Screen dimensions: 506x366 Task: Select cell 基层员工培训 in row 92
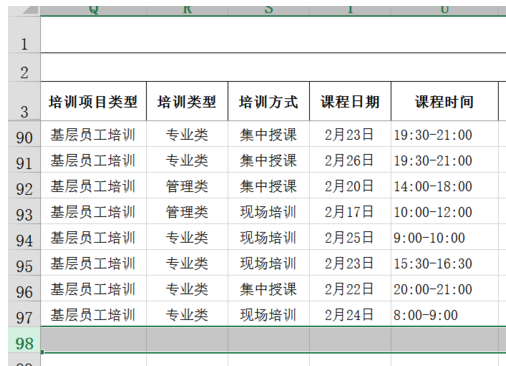pyautogui.click(x=93, y=185)
